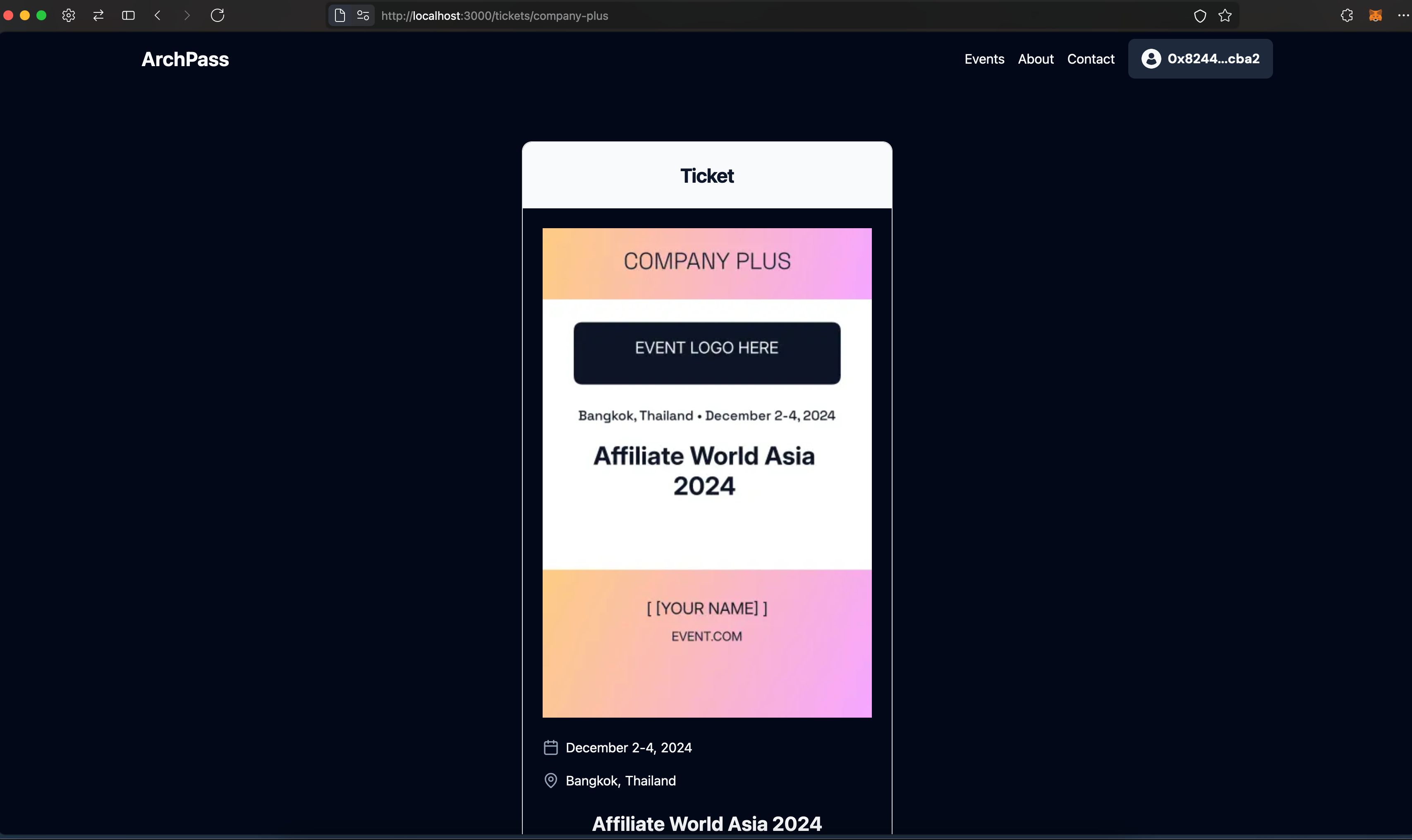Click the calendar icon beside December 2-4, 2024
The width and height of the screenshot is (1412, 840).
[x=551, y=748]
